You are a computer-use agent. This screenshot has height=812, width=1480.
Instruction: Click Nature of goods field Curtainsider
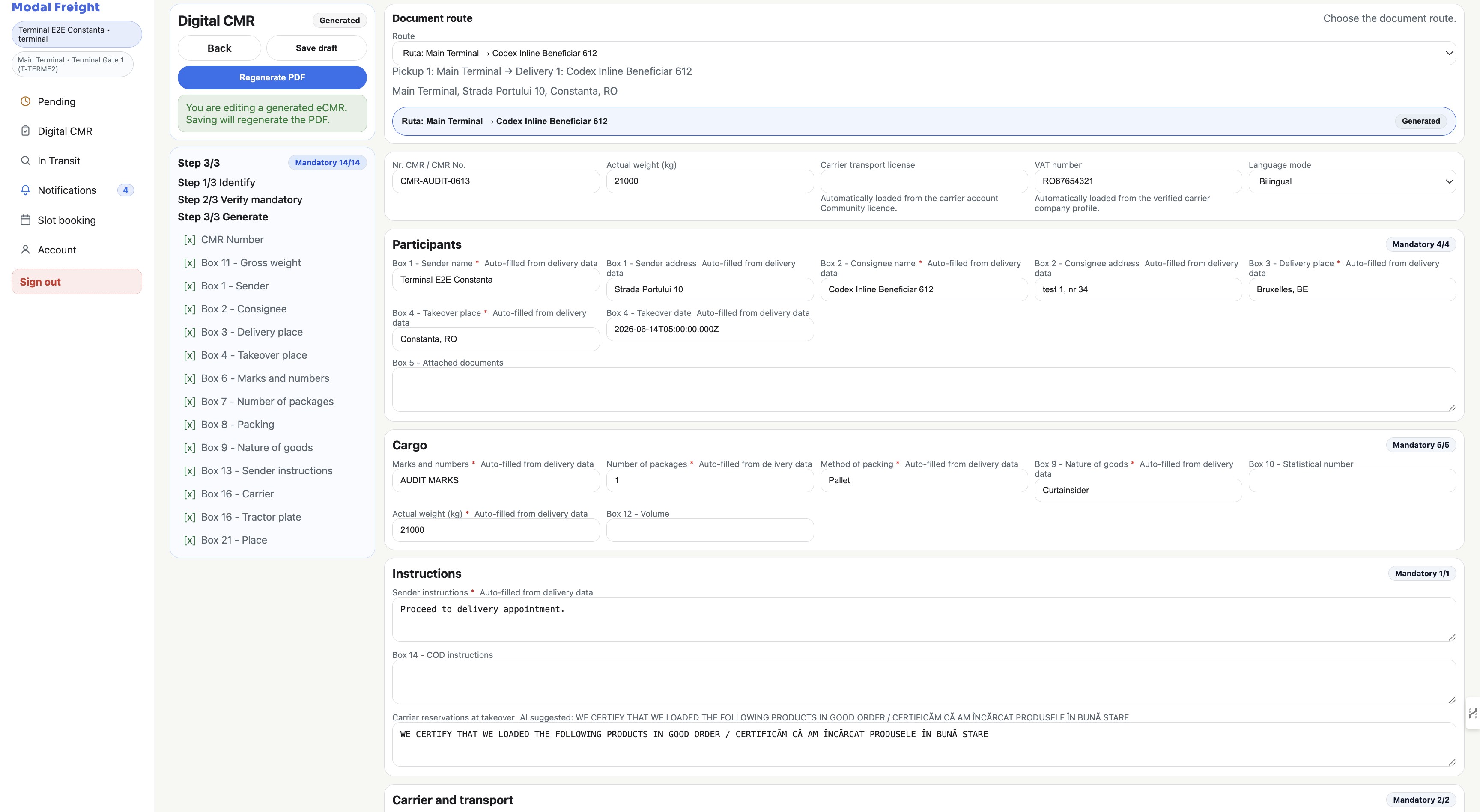pos(1137,490)
